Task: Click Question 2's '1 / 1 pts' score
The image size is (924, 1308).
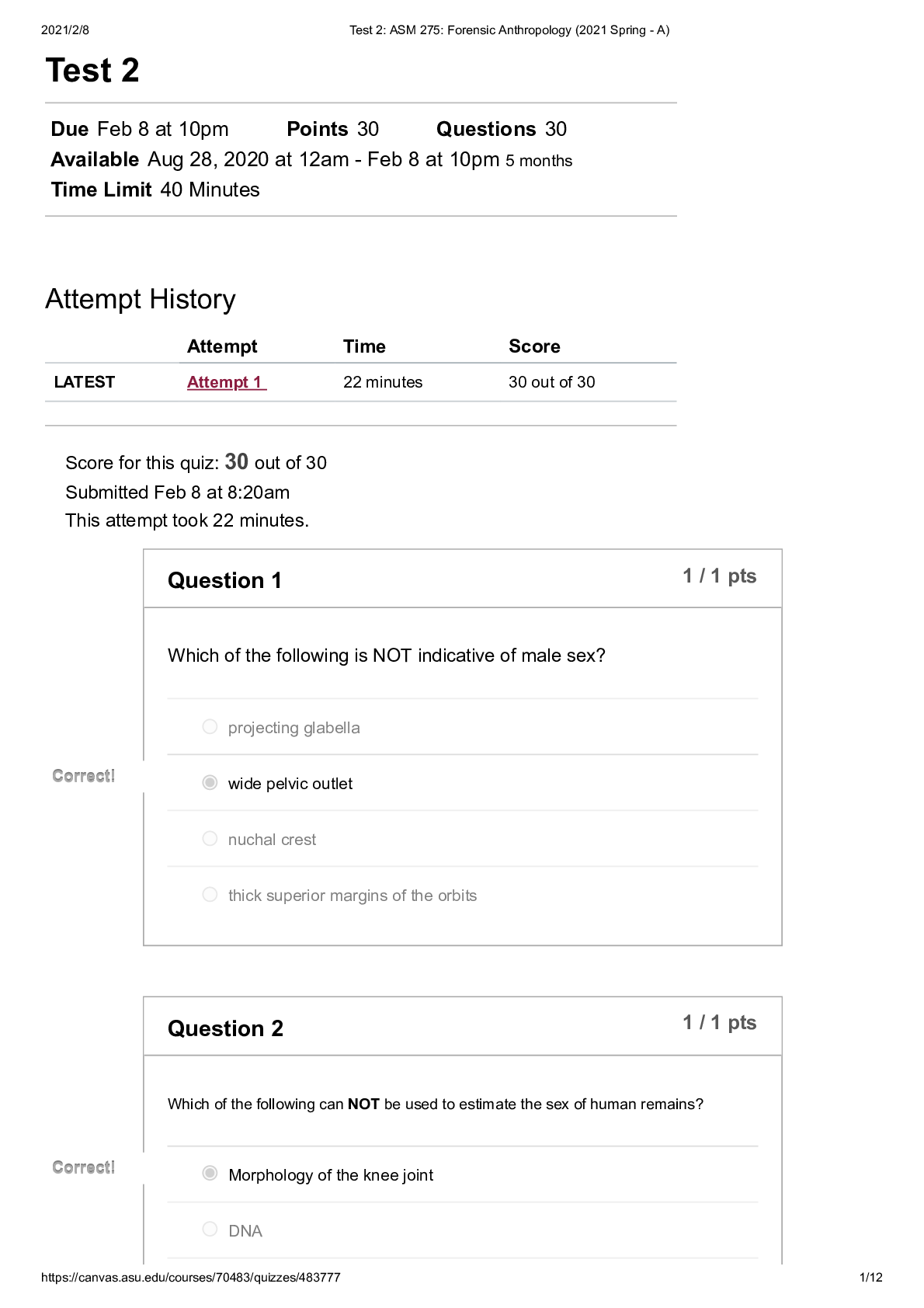Action: tap(719, 1023)
